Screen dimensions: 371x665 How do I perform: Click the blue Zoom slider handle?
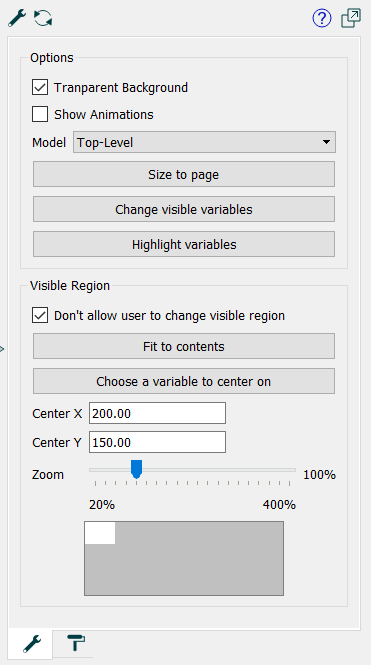tap(136, 469)
